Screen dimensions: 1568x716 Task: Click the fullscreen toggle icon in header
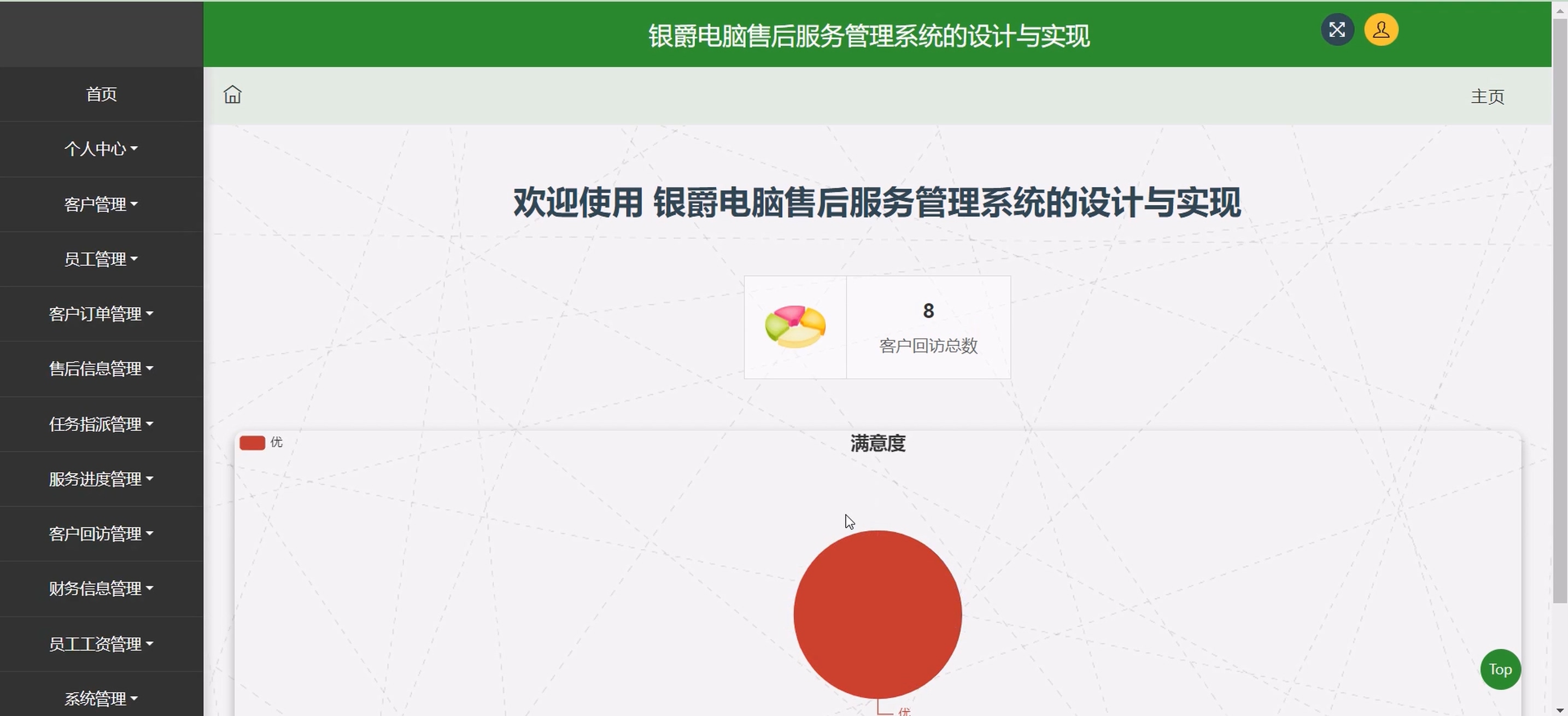point(1337,30)
